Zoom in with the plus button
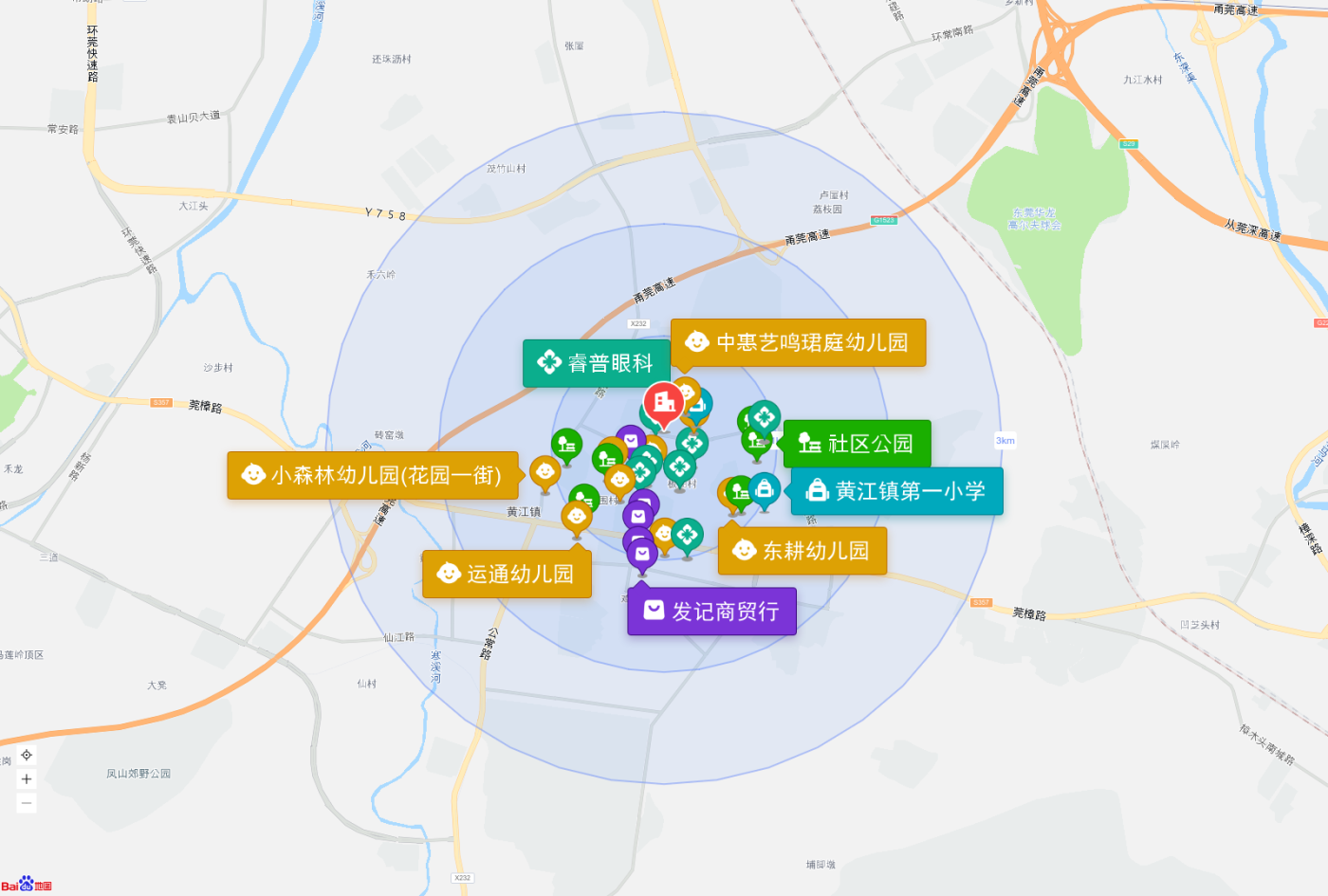This screenshot has height=896, width=1328. 27,779
